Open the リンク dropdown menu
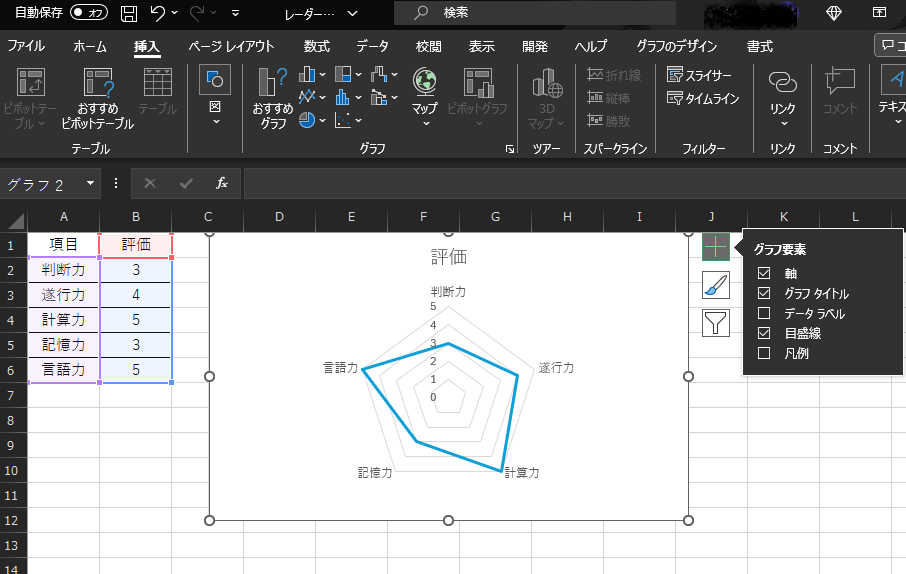Screen dimensions: 906x574 [783, 95]
